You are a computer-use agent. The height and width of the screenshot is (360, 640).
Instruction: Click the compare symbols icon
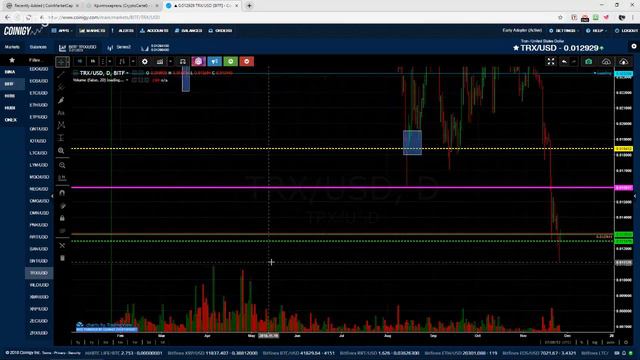click(182, 62)
